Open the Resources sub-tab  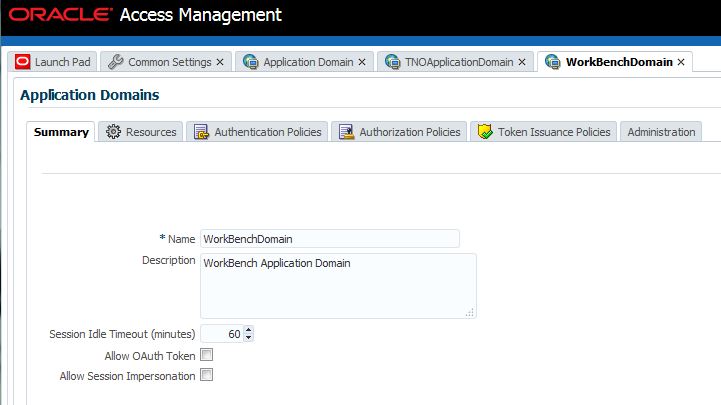(141, 132)
